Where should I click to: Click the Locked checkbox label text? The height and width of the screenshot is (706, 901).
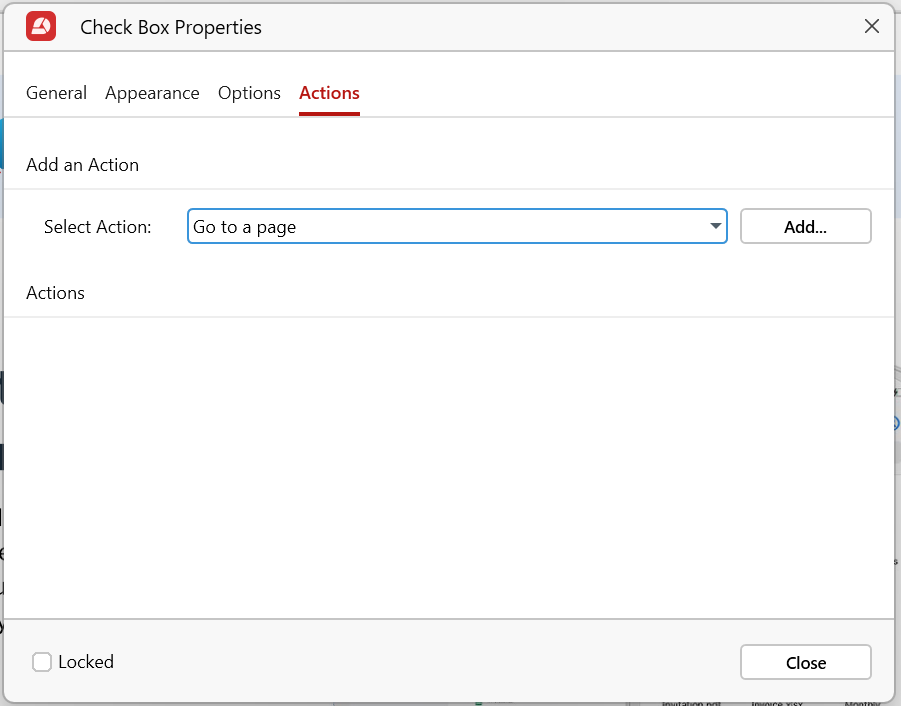coord(86,662)
